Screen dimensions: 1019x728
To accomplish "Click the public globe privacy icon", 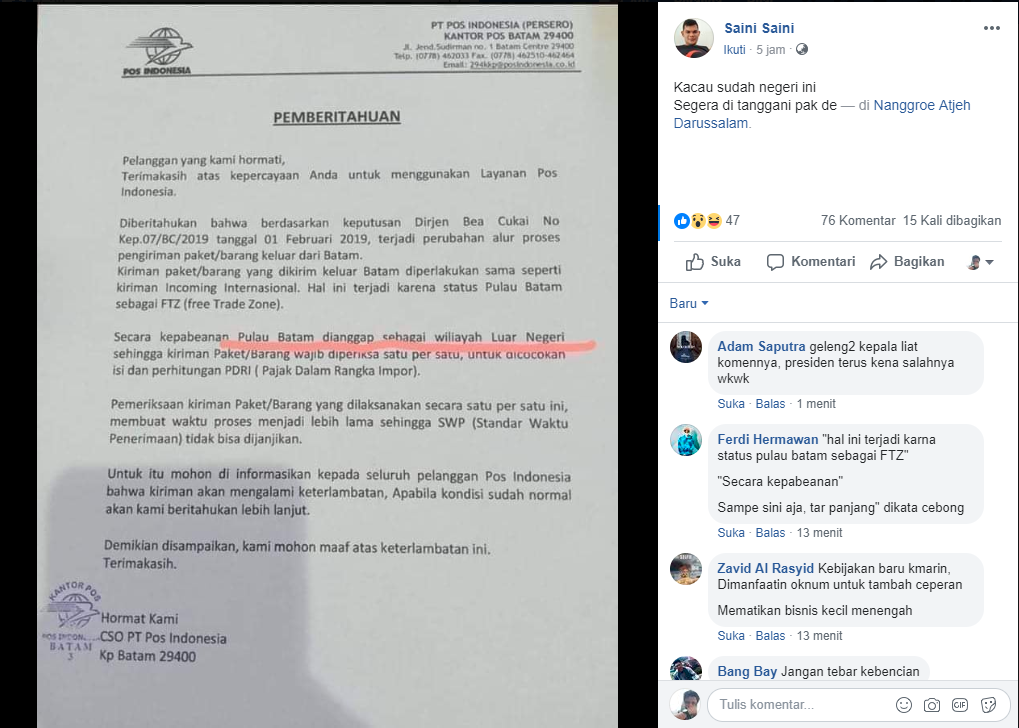I will pyautogui.click(x=802, y=49).
